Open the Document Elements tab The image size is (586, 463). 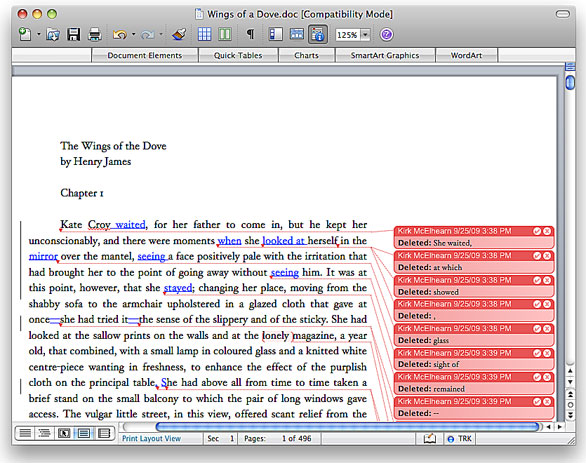145,55
